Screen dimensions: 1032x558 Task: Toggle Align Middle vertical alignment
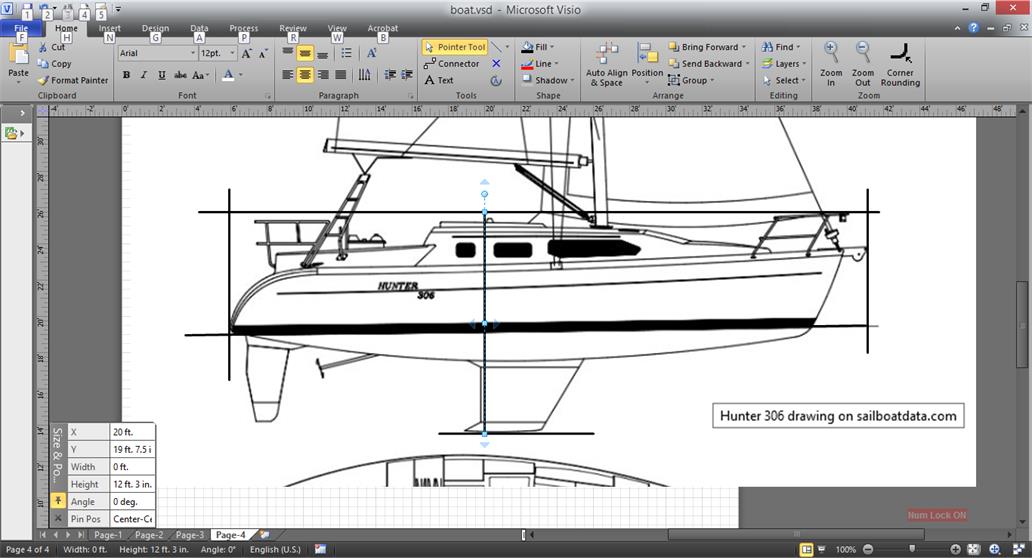coord(305,53)
